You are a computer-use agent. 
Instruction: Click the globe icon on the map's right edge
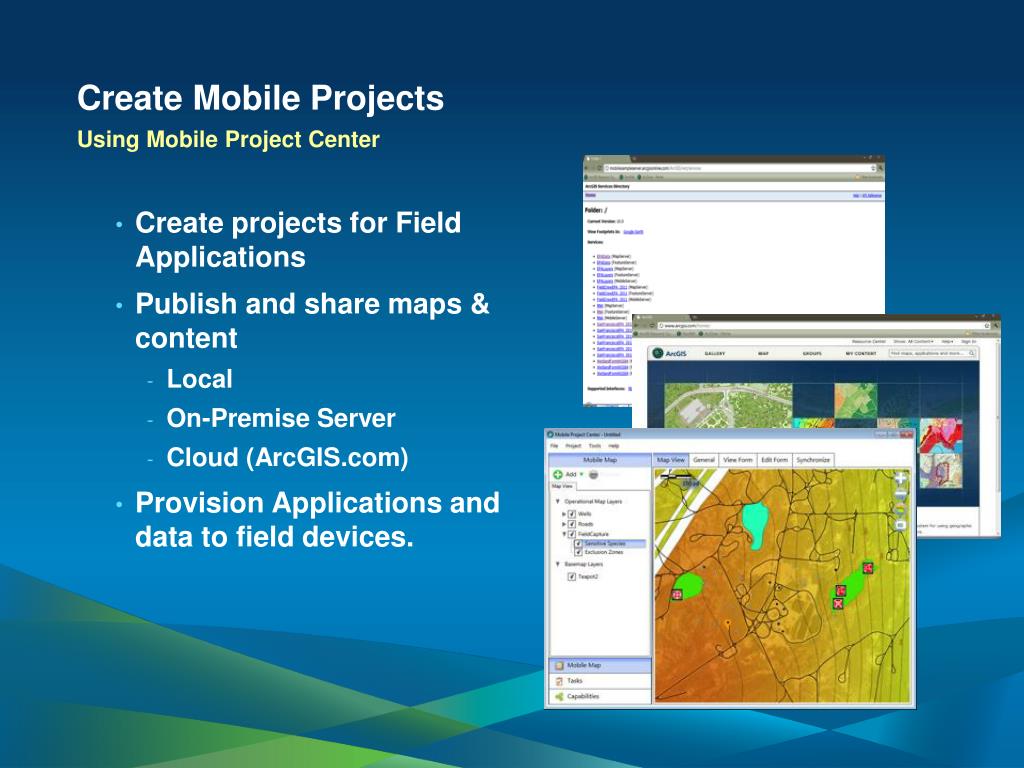(900, 511)
